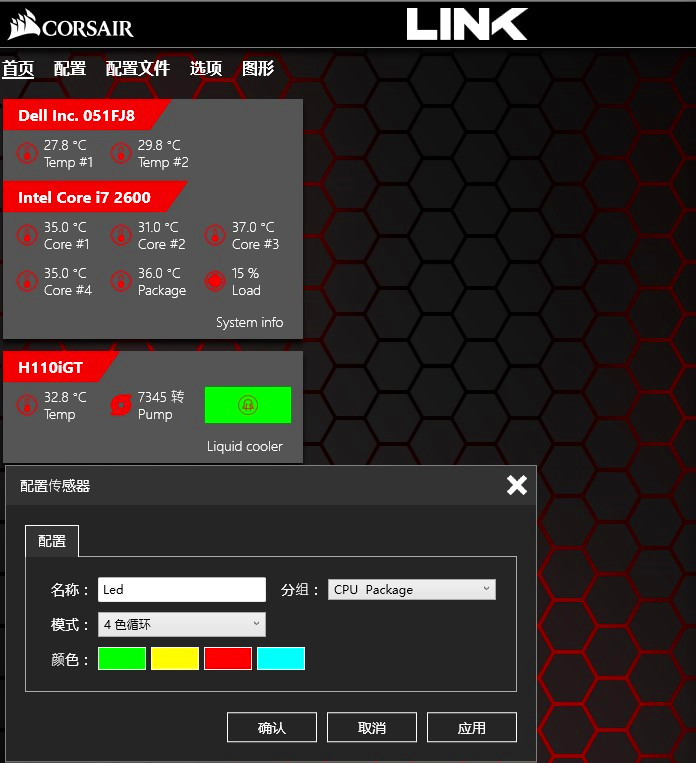Open the 选项 menu
Screen dimensions: 696x763
tap(206, 69)
